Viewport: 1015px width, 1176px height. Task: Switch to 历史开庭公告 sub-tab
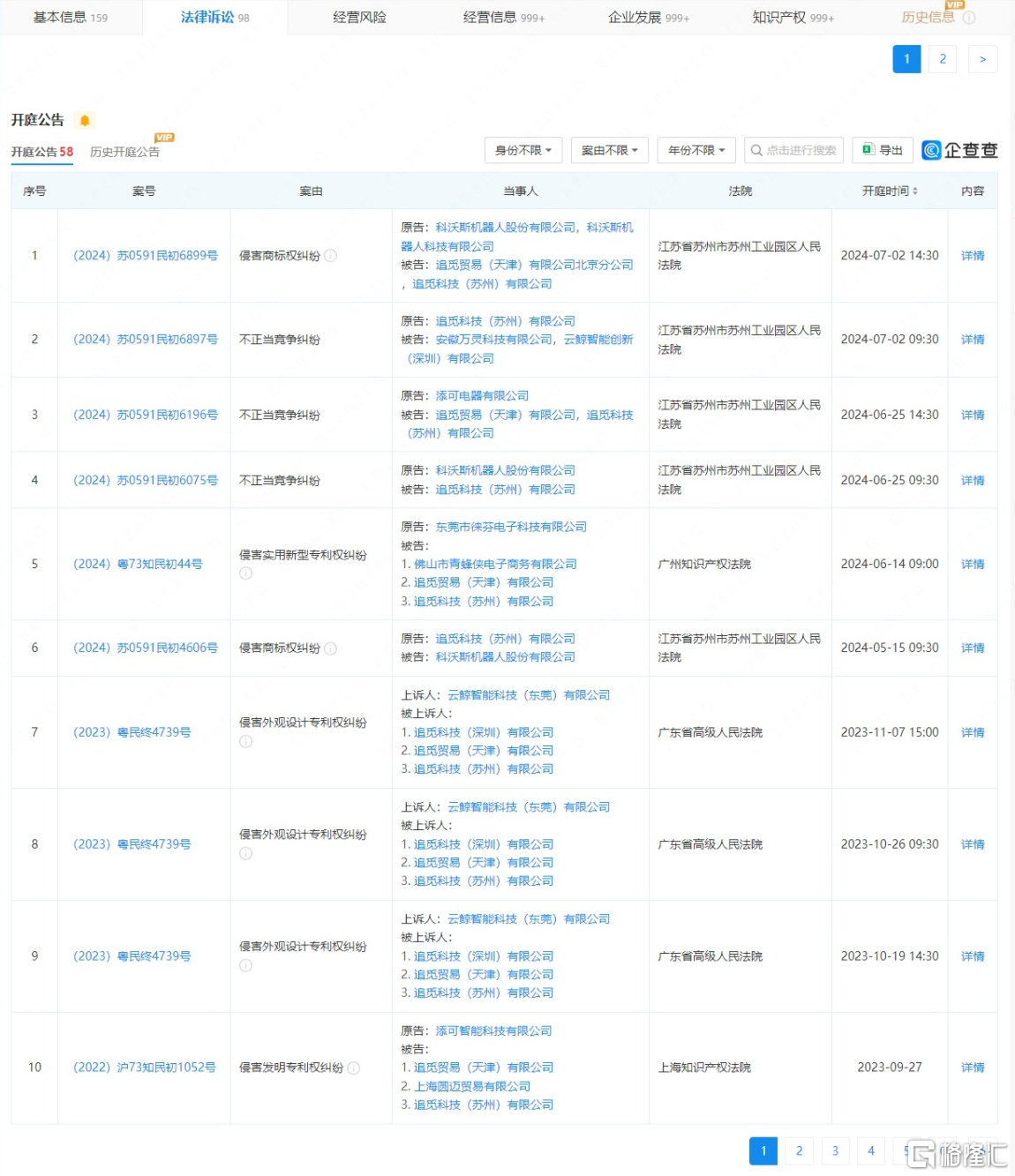click(x=125, y=152)
